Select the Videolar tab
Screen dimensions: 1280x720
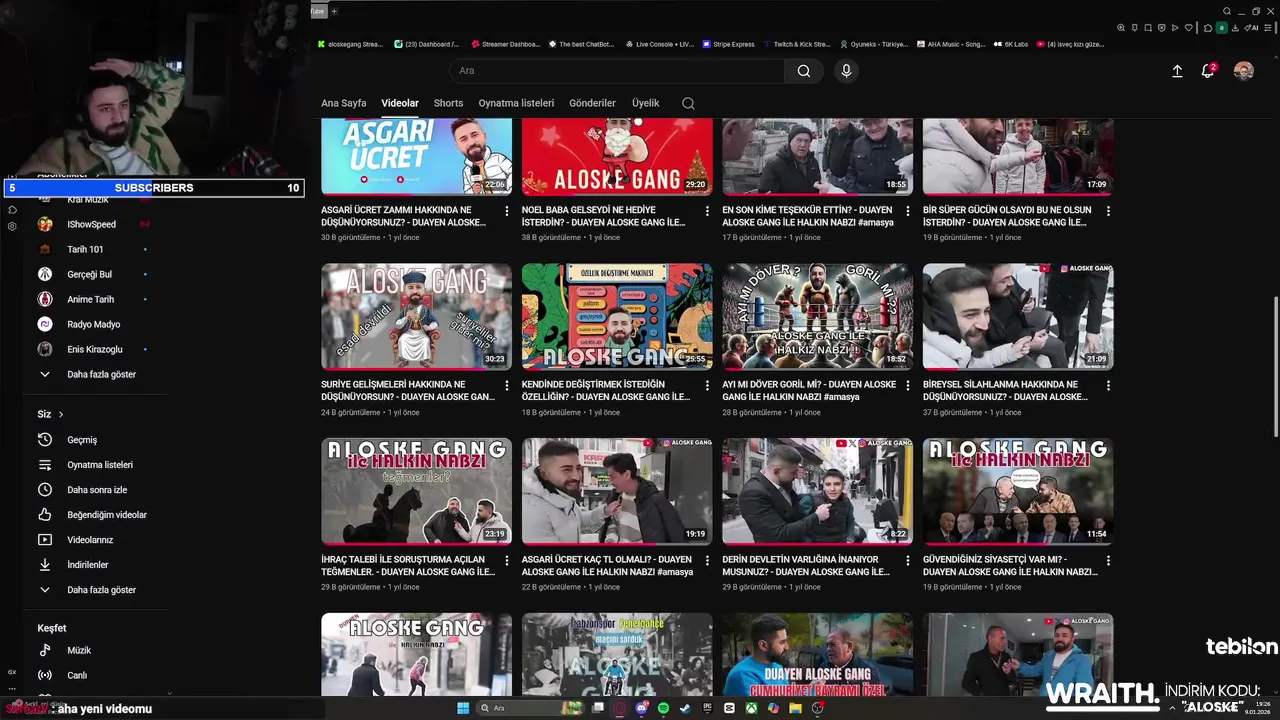coord(400,103)
